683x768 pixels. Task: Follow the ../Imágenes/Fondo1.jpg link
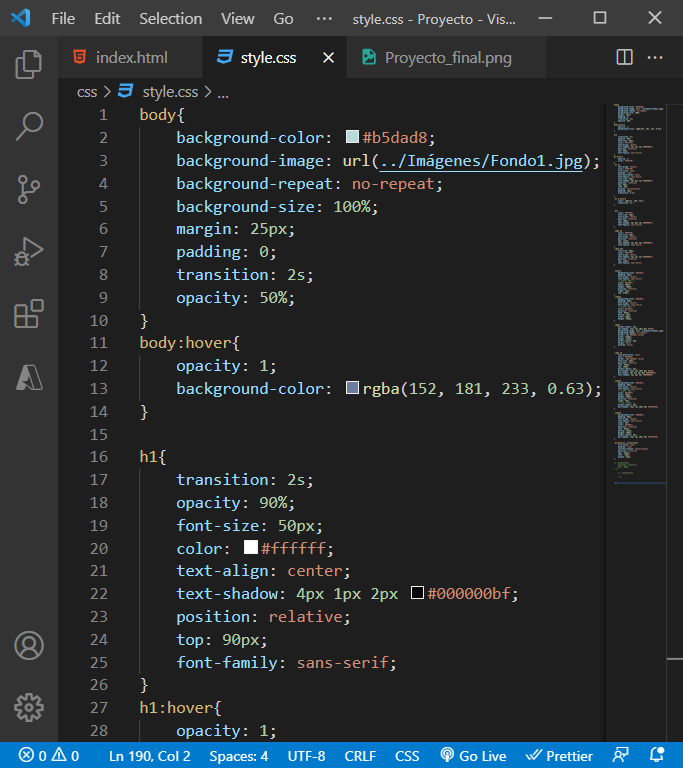pyautogui.click(x=482, y=161)
